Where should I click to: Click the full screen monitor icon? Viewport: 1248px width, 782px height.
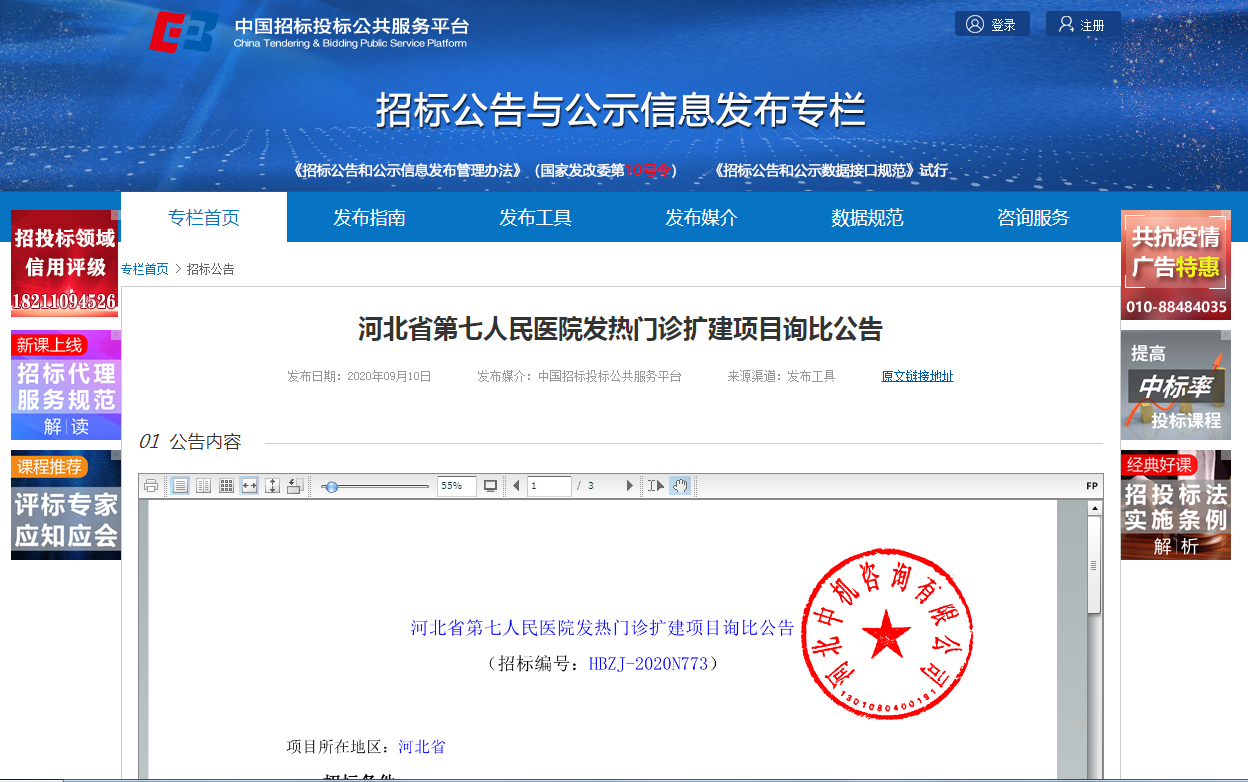(490, 486)
